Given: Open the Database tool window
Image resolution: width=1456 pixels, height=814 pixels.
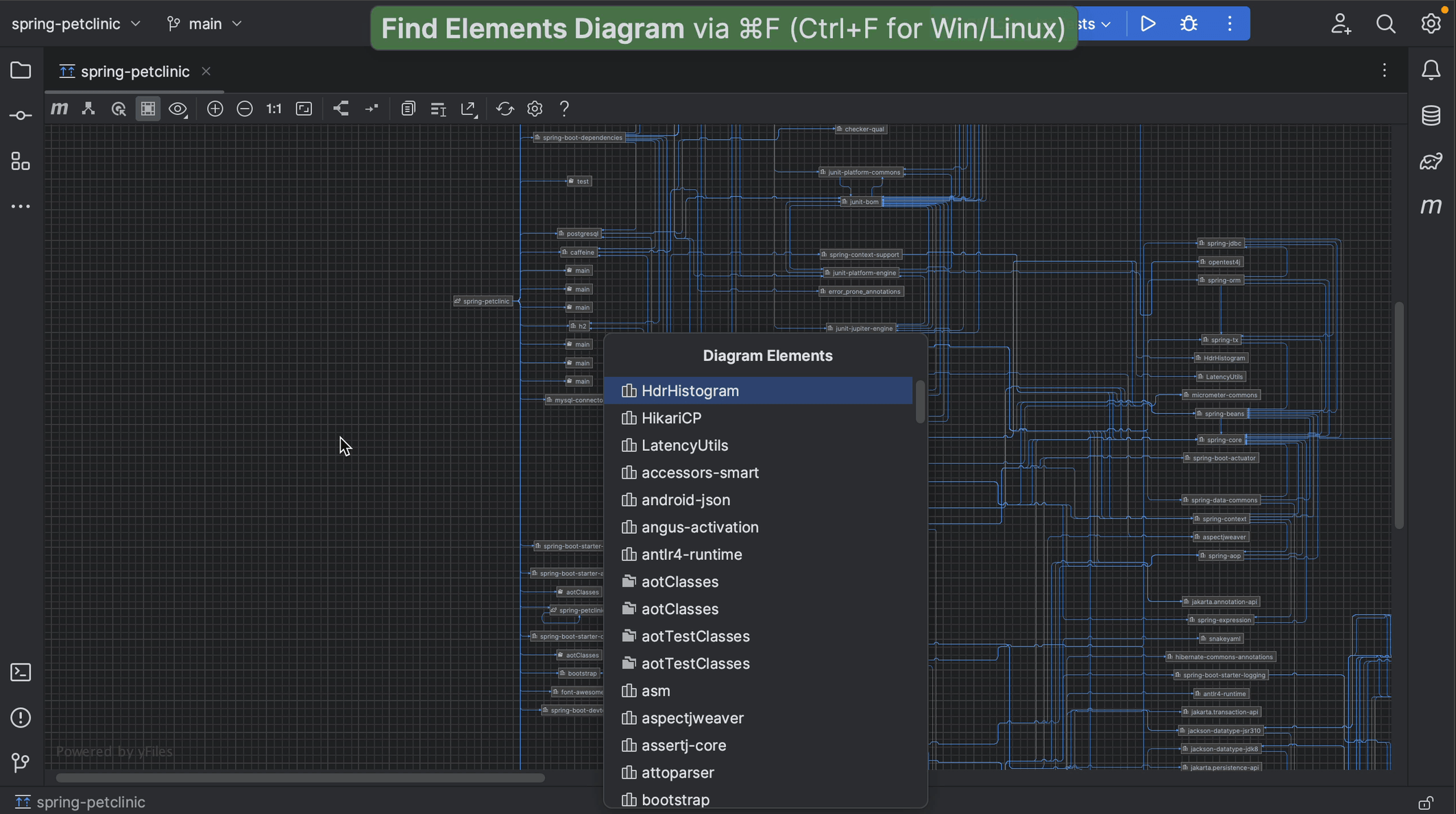Looking at the screenshot, I should (x=1431, y=115).
